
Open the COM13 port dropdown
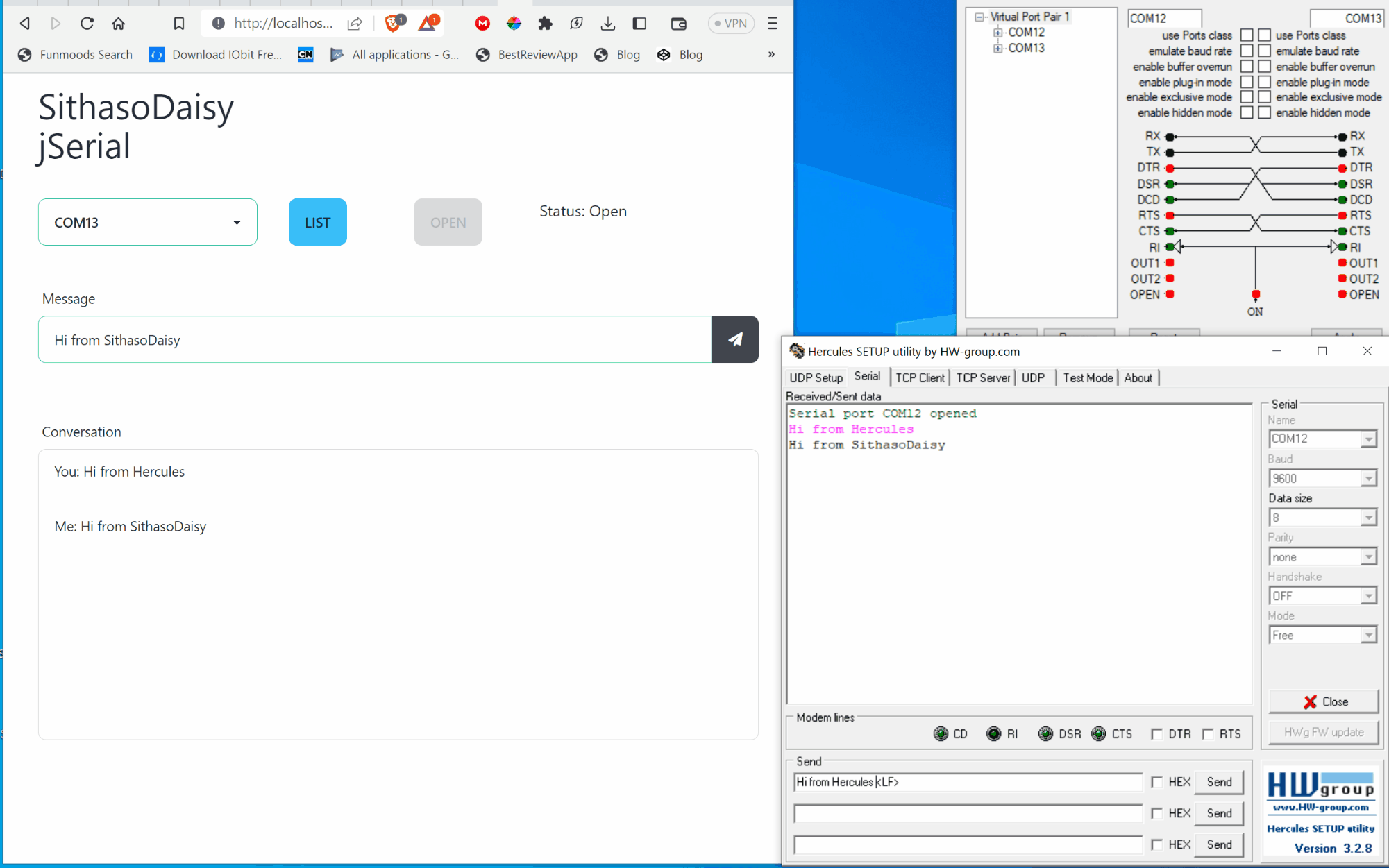click(x=147, y=222)
